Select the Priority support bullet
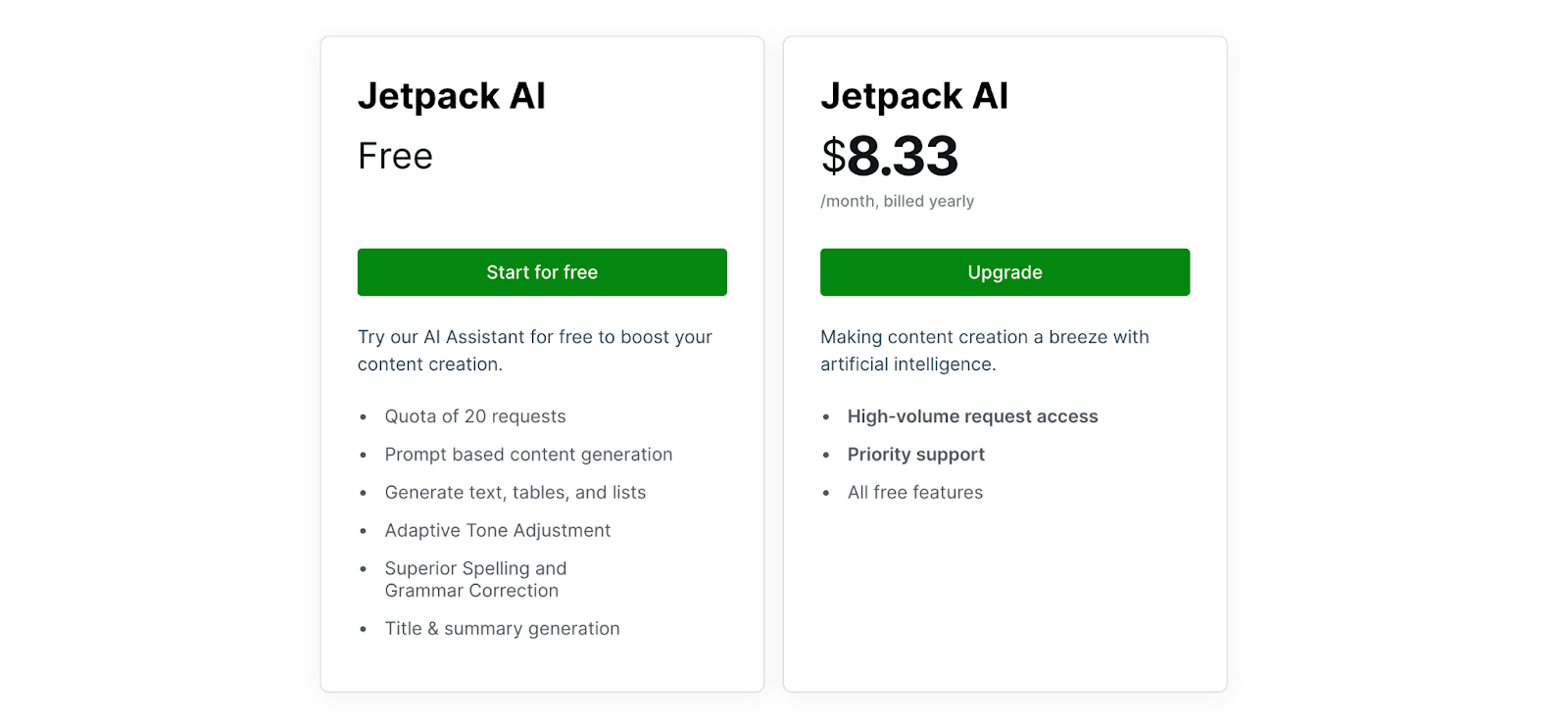Screen dimensions: 1568x725 point(915,454)
